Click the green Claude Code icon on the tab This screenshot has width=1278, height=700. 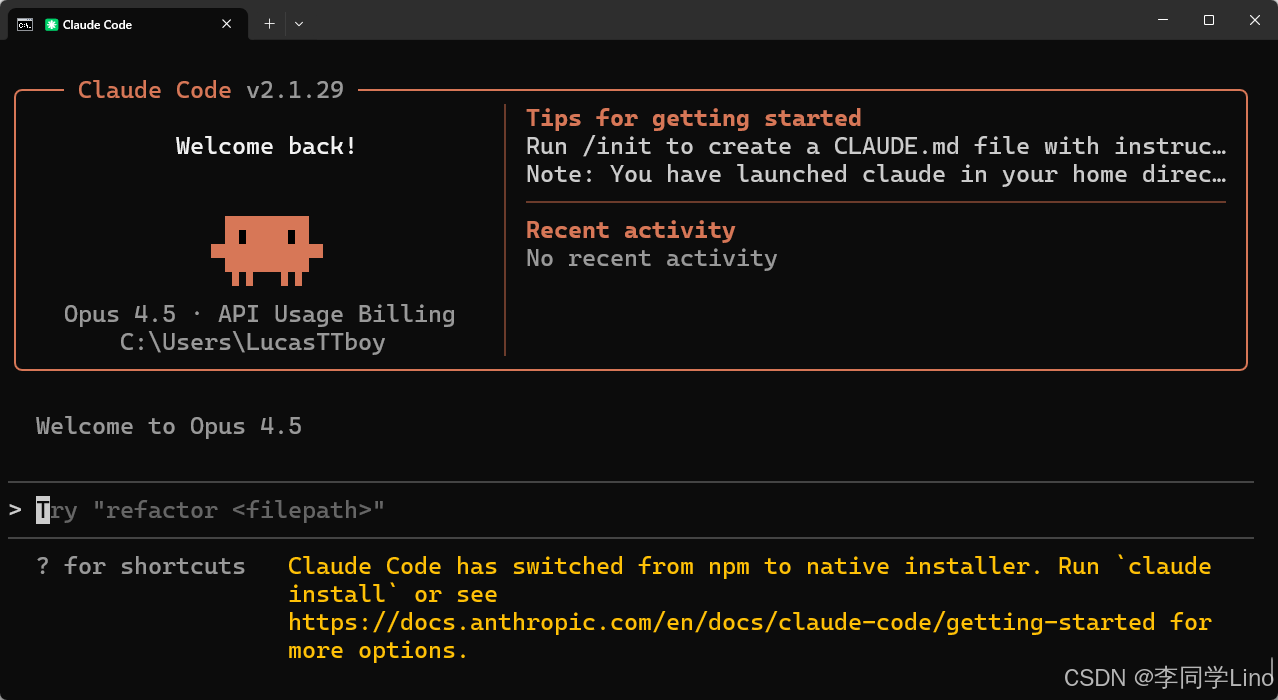click(49, 24)
